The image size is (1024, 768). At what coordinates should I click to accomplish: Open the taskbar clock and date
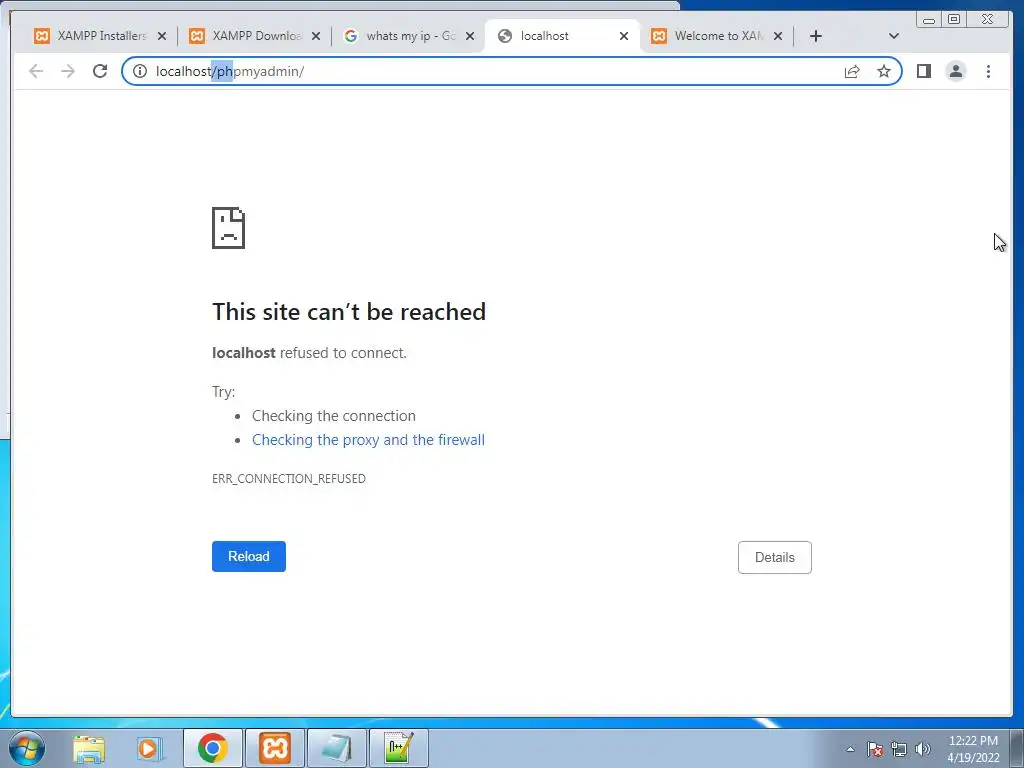coord(973,749)
